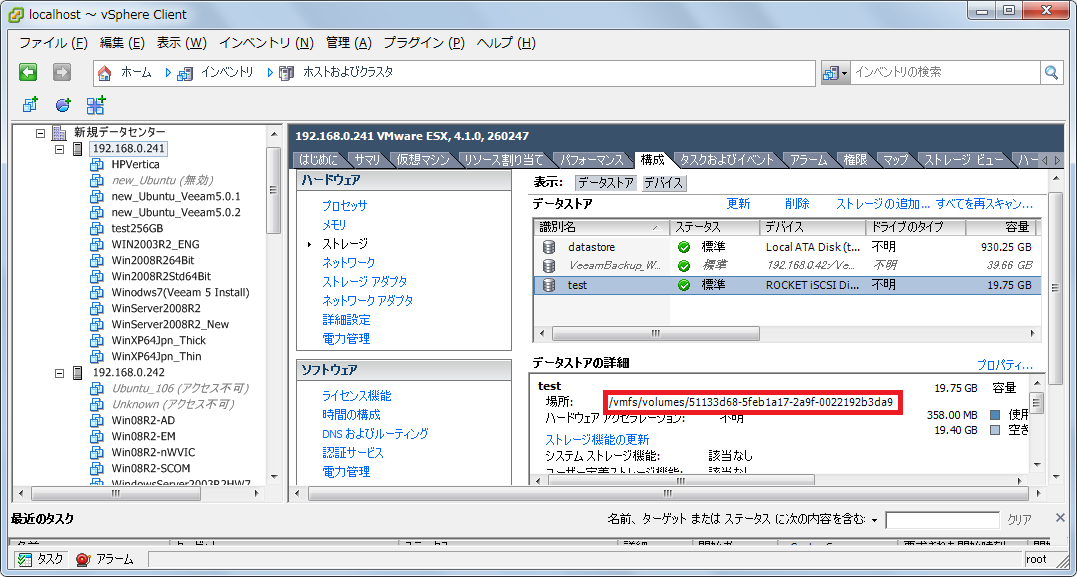
Task: Open the インベントリ menu
Action: (267, 43)
